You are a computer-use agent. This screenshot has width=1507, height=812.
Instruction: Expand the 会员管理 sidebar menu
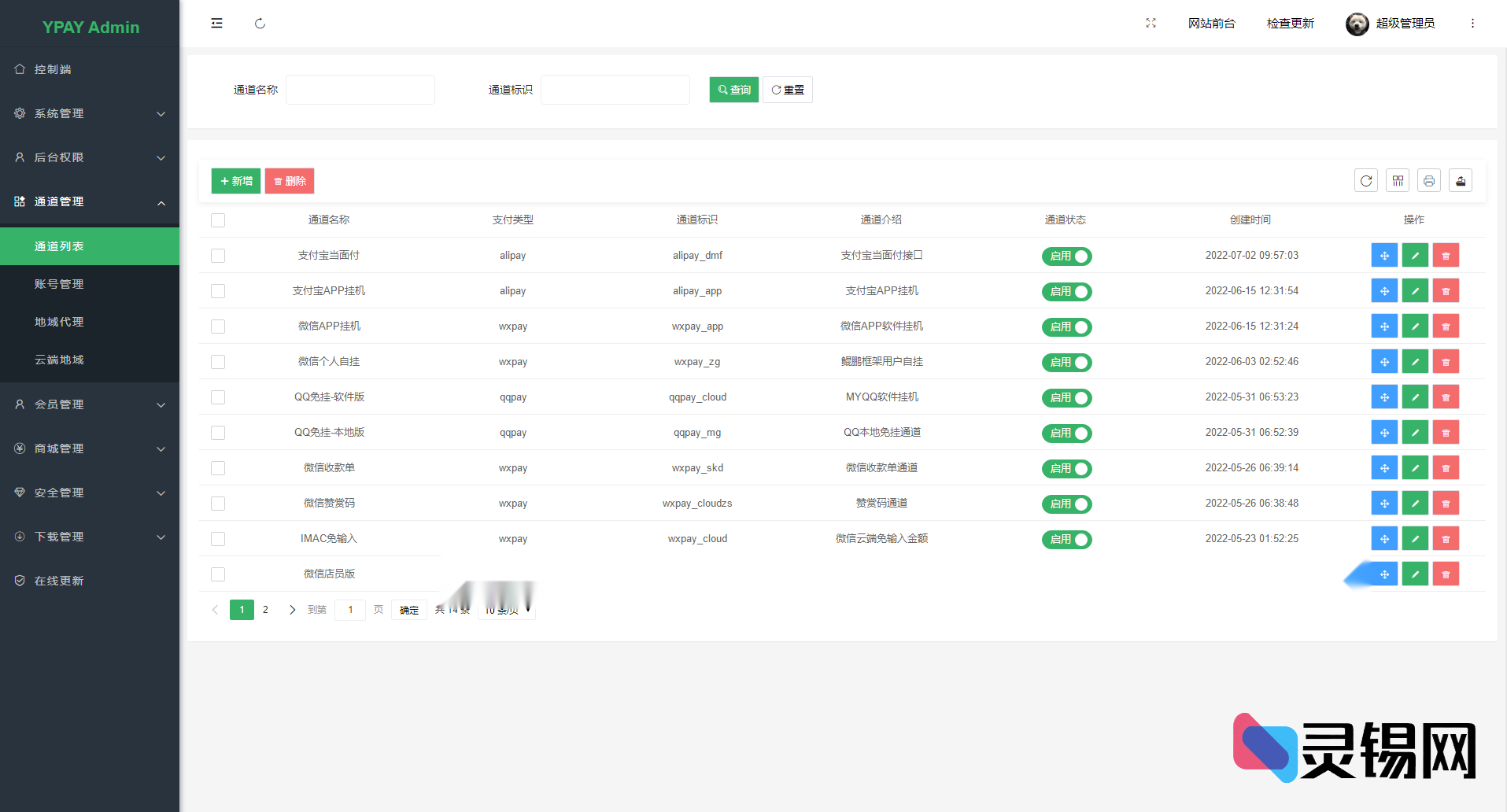(x=90, y=404)
